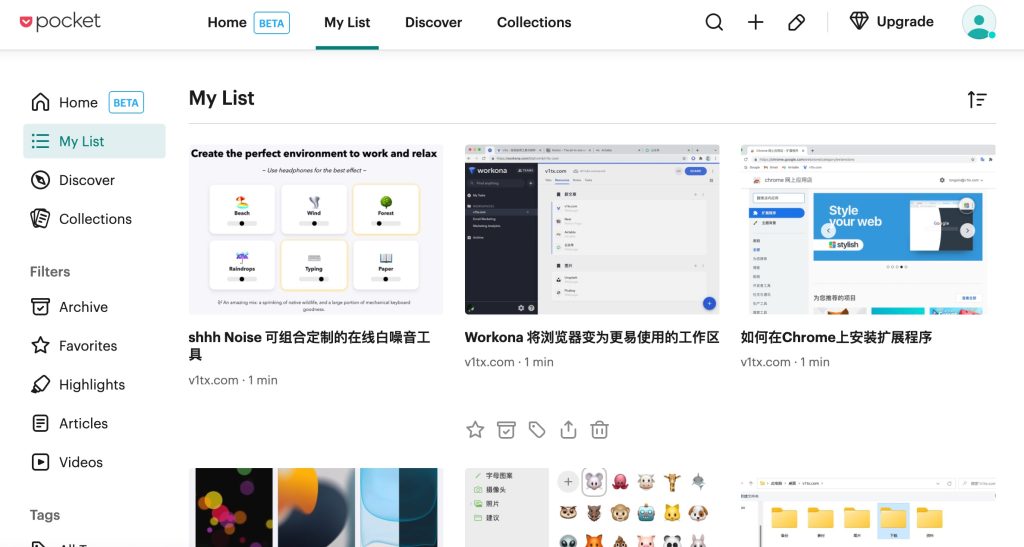
Task: Open the Discover tab in top navigation
Action: click(x=433, y=22)
